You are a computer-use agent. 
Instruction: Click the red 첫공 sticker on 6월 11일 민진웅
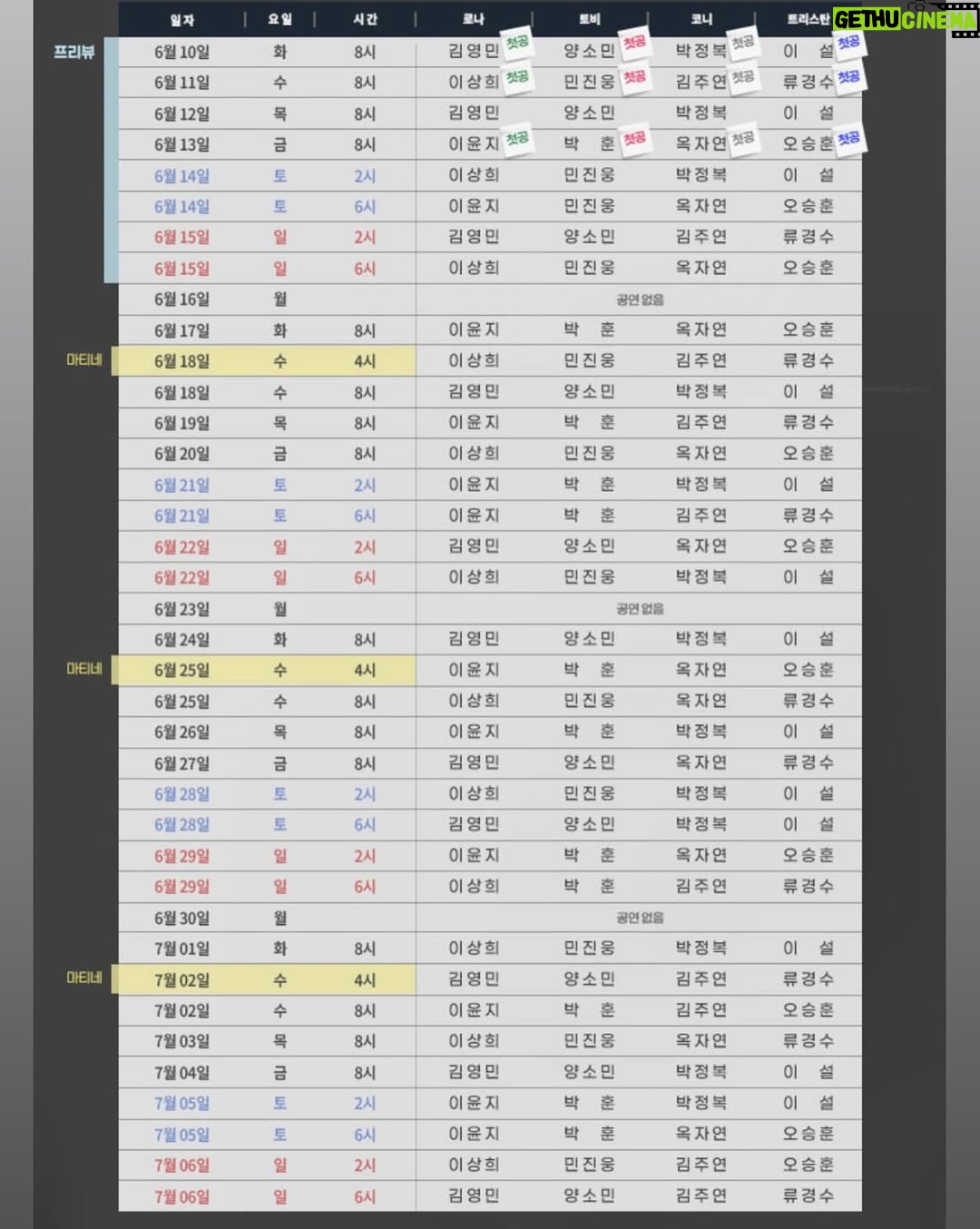pyautogui.click(x=634, y=77)
